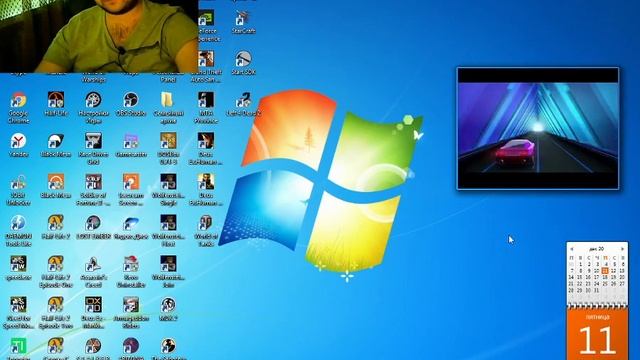This screenshot has width=640, height=360.
Task: Select day 31 in the calendar gadget
Action: point(596,290)
